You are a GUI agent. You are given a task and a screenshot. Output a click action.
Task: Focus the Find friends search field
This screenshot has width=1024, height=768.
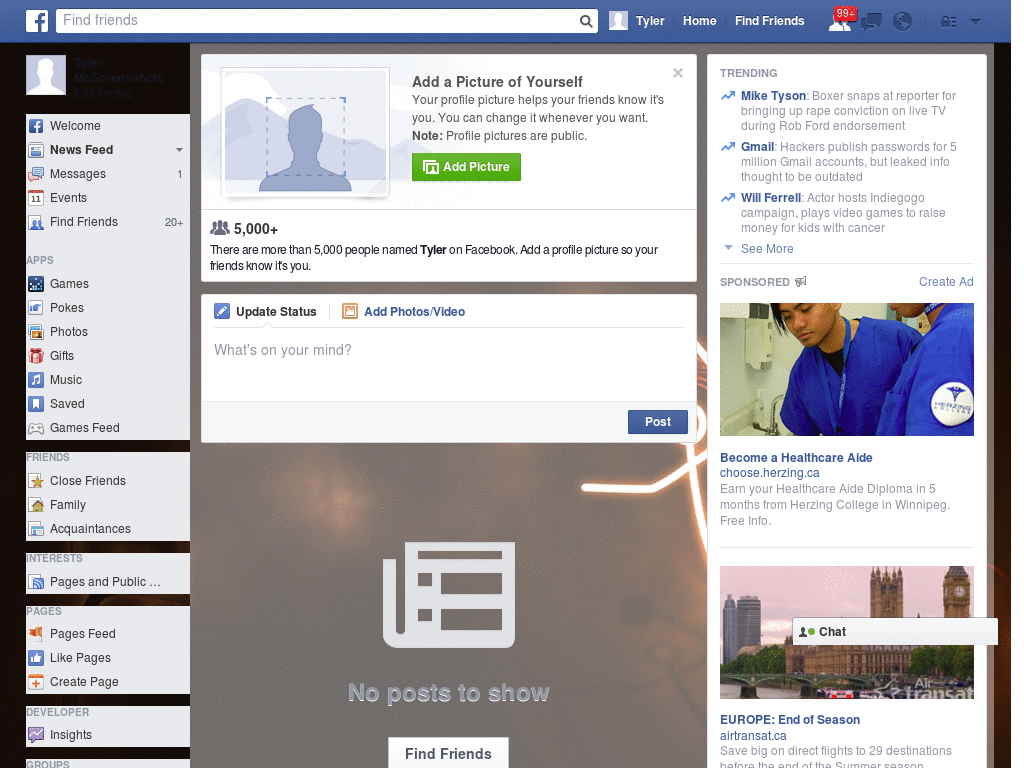317,21
